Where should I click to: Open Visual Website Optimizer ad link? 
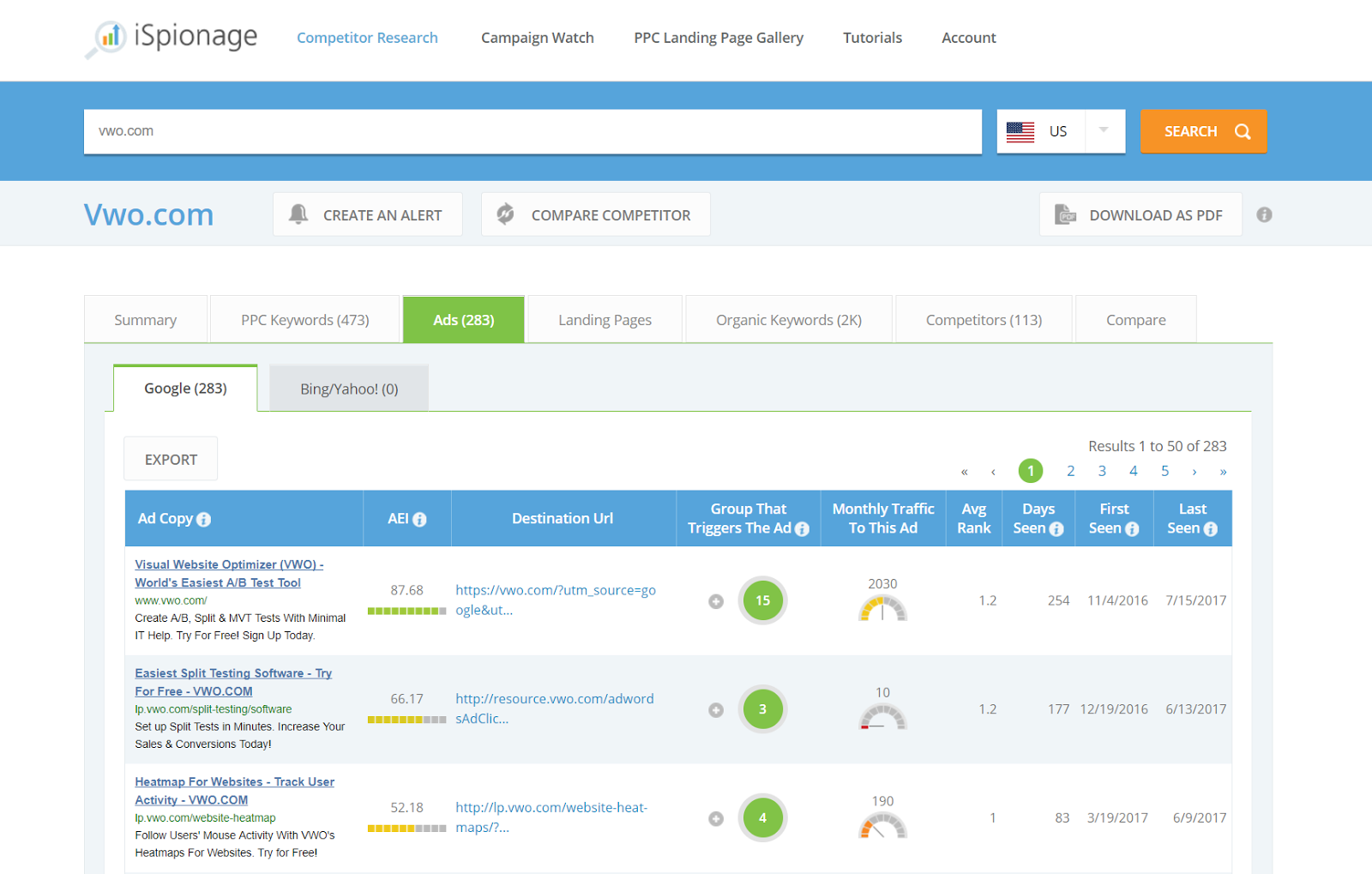pyautogui.click(x=229, y=574)
